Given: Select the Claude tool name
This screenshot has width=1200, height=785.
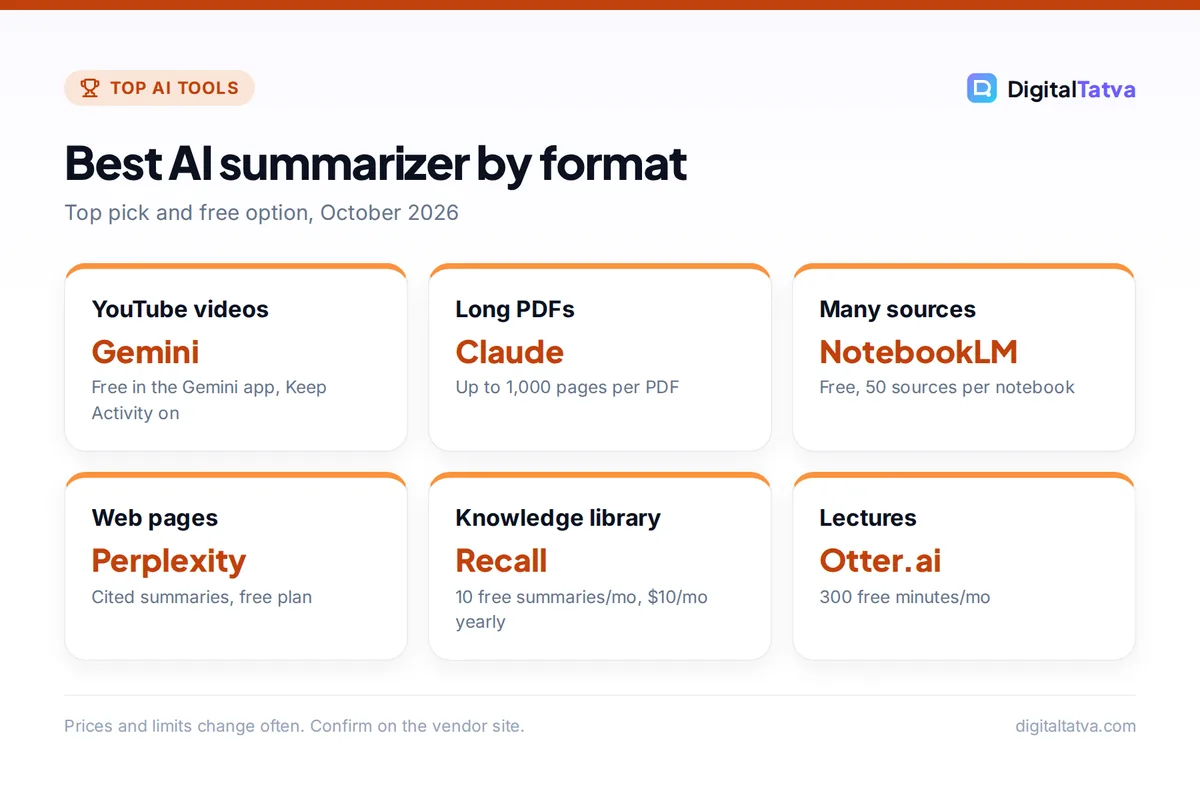Looking at the screenshot, I should pyautogui.click(x=509, y=352).
